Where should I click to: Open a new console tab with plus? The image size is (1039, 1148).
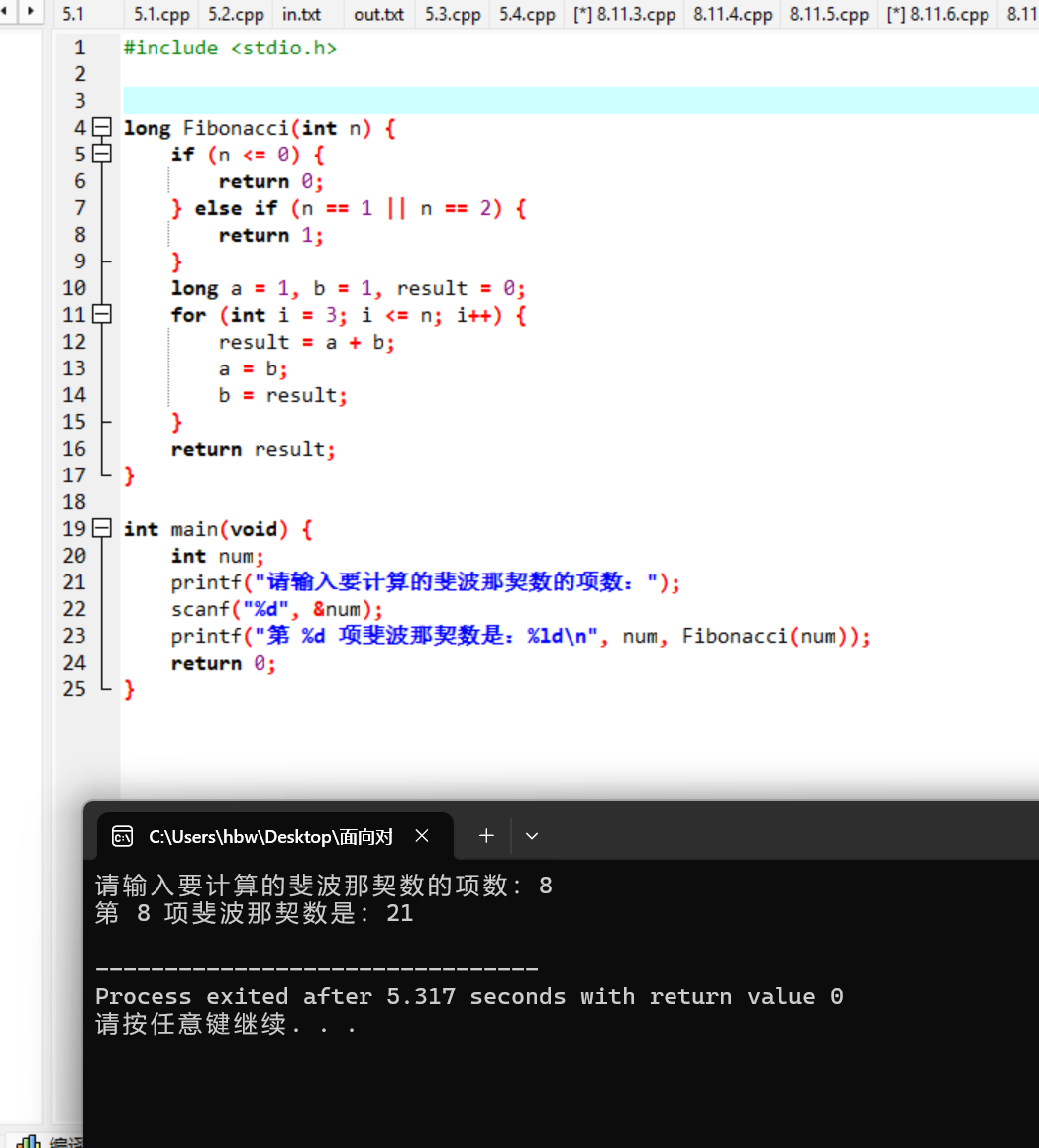[486, 835]
